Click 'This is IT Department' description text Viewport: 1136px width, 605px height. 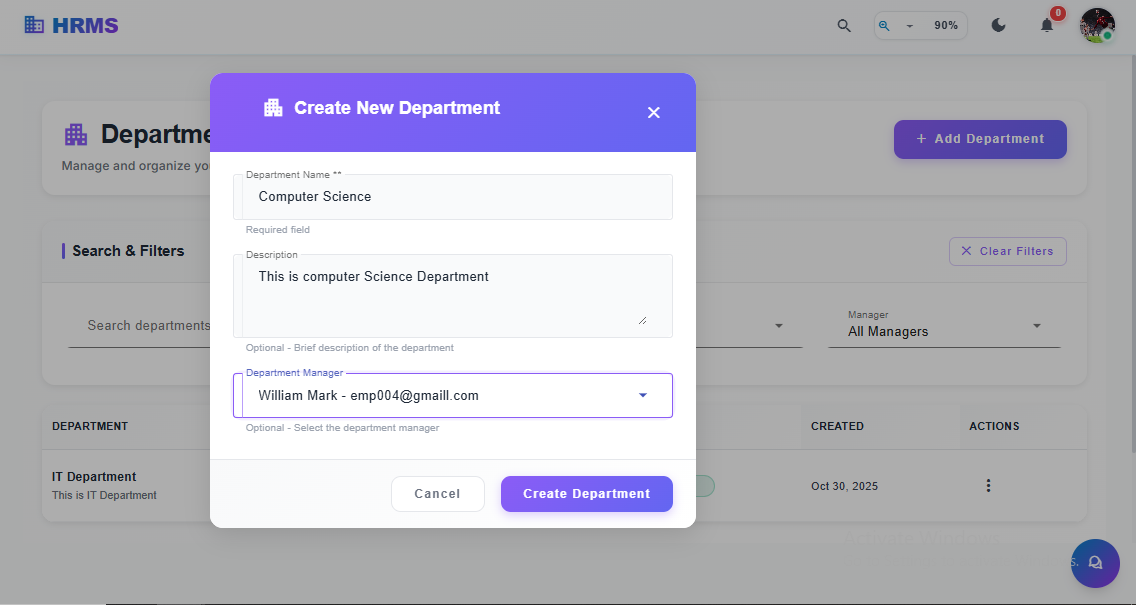pyautogui.click(x=104, y=496)
